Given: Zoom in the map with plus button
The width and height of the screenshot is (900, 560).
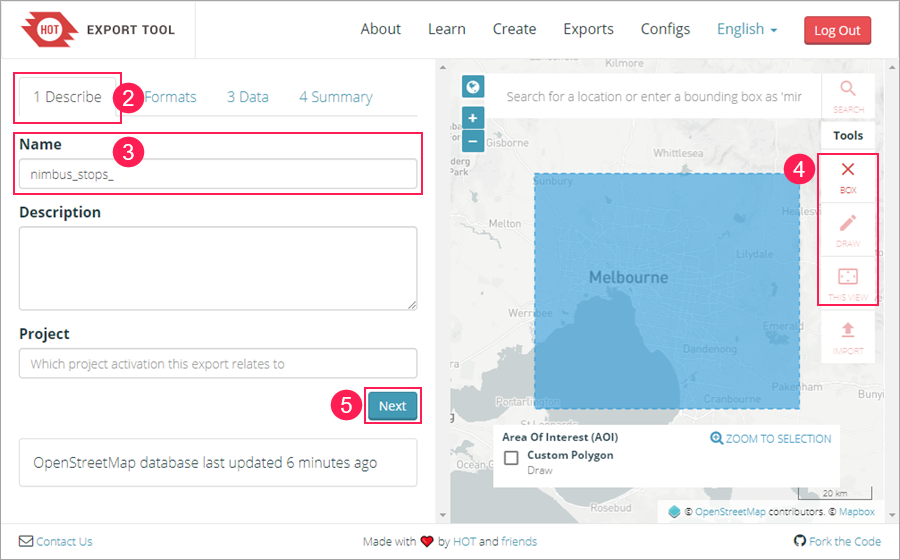Looking at the screenshot, I should (473, 118).
